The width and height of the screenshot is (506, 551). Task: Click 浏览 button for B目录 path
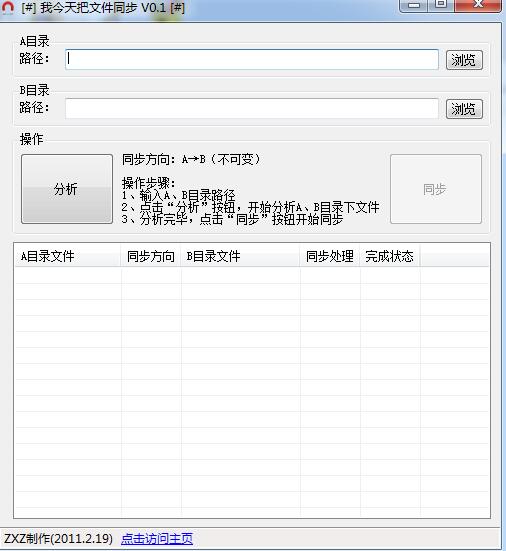[x=464, y=109]
